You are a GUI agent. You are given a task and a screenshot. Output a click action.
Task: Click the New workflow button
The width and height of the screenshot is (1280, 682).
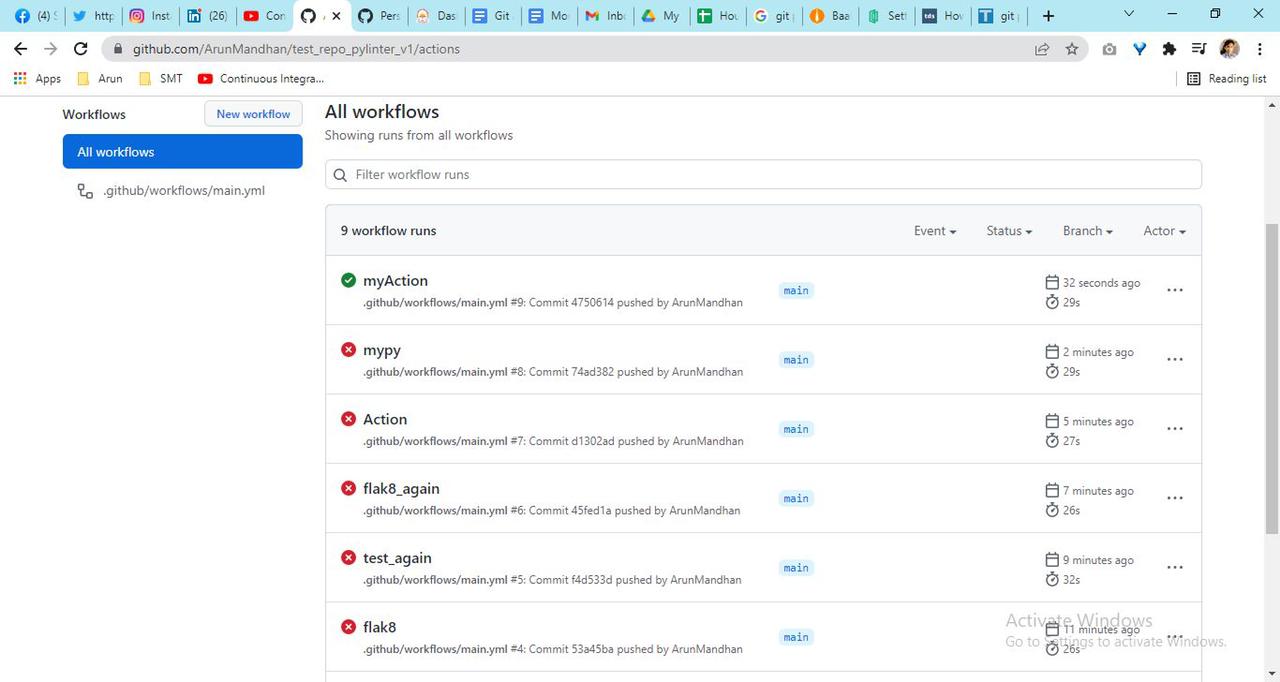[253, 113]
